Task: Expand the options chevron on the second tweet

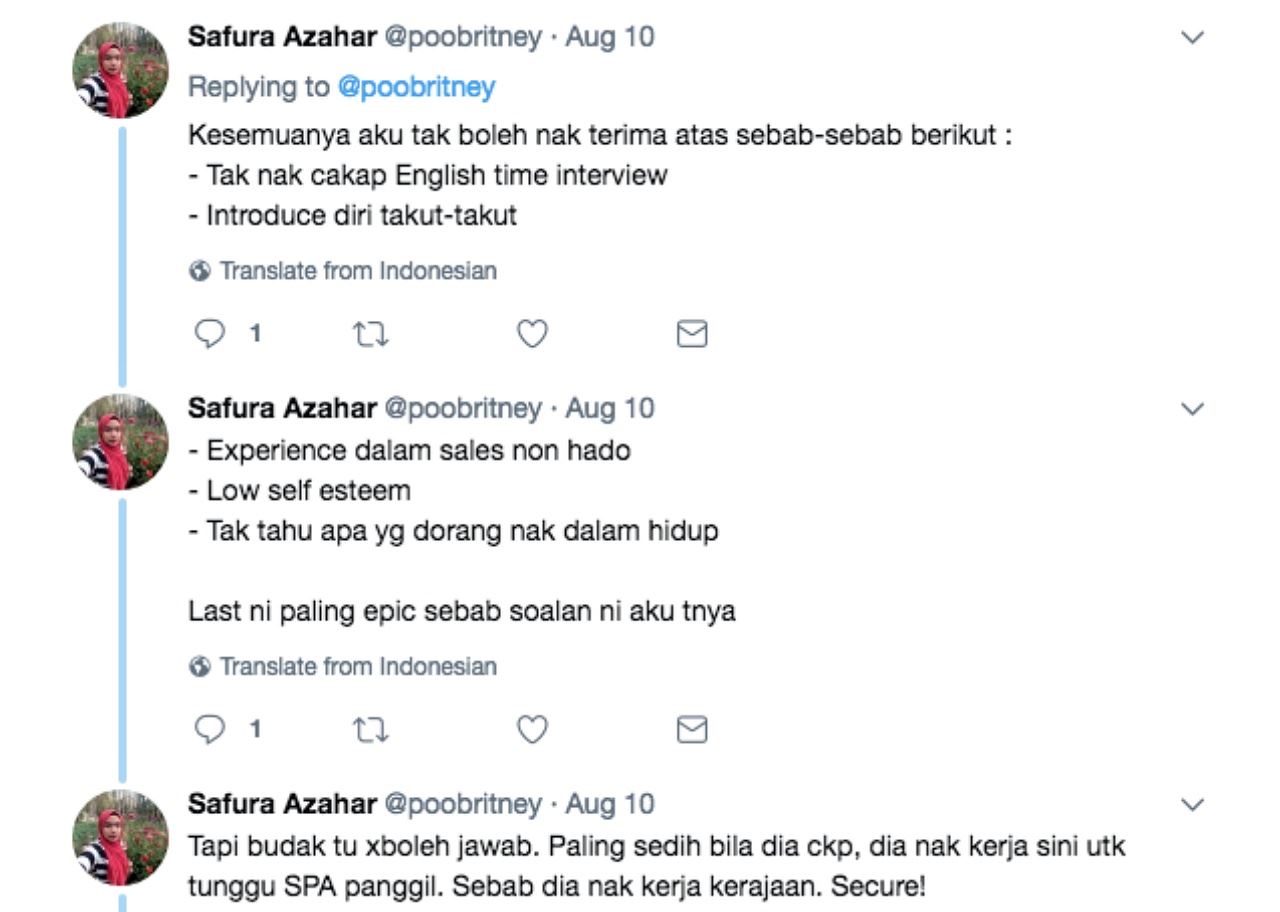Action: point(1190,406)
